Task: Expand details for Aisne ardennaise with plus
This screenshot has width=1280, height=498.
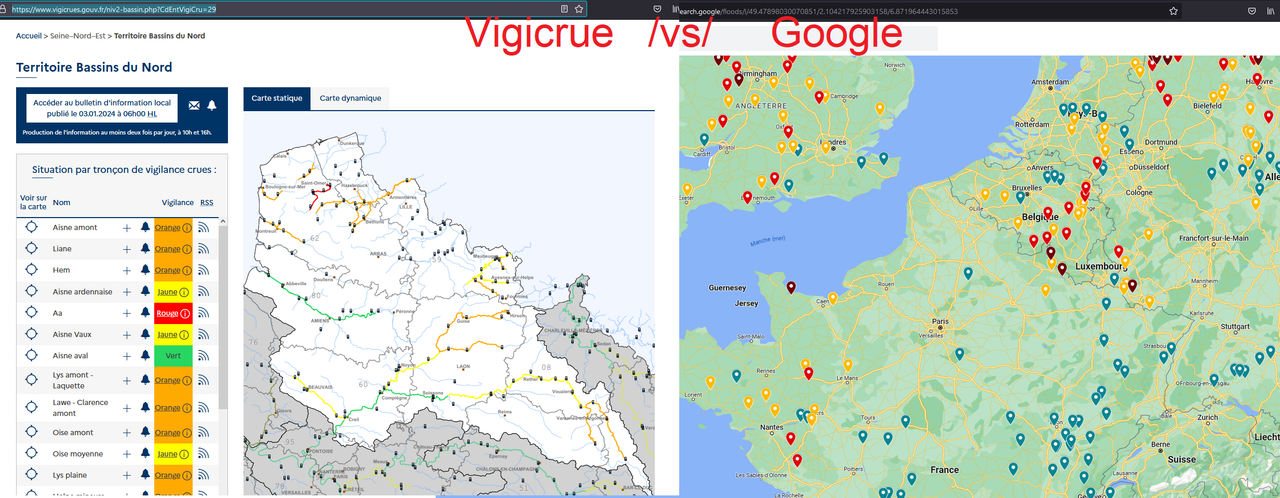Action: pos(127,292)
